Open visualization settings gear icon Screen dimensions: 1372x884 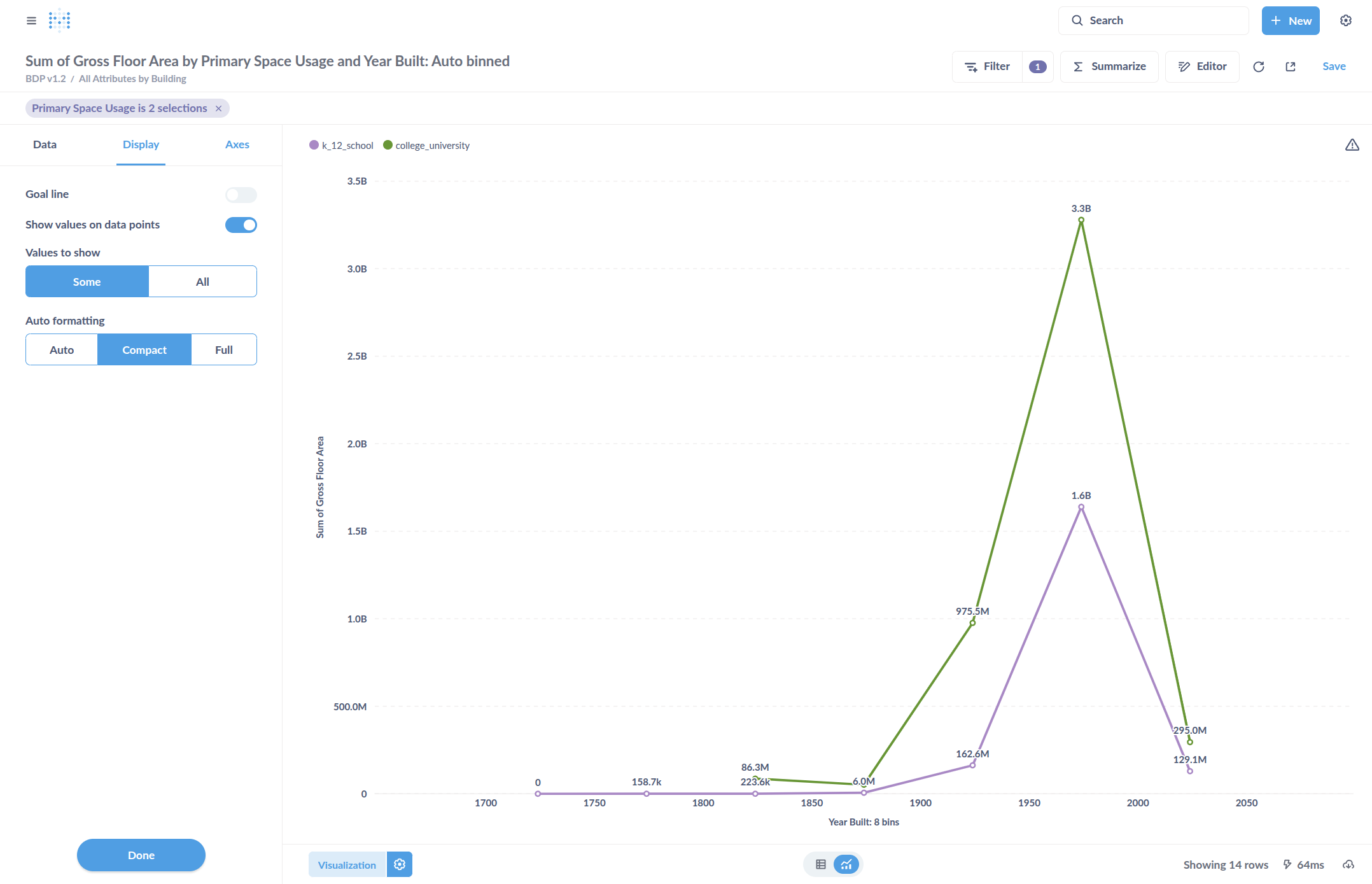pos(400,864)
